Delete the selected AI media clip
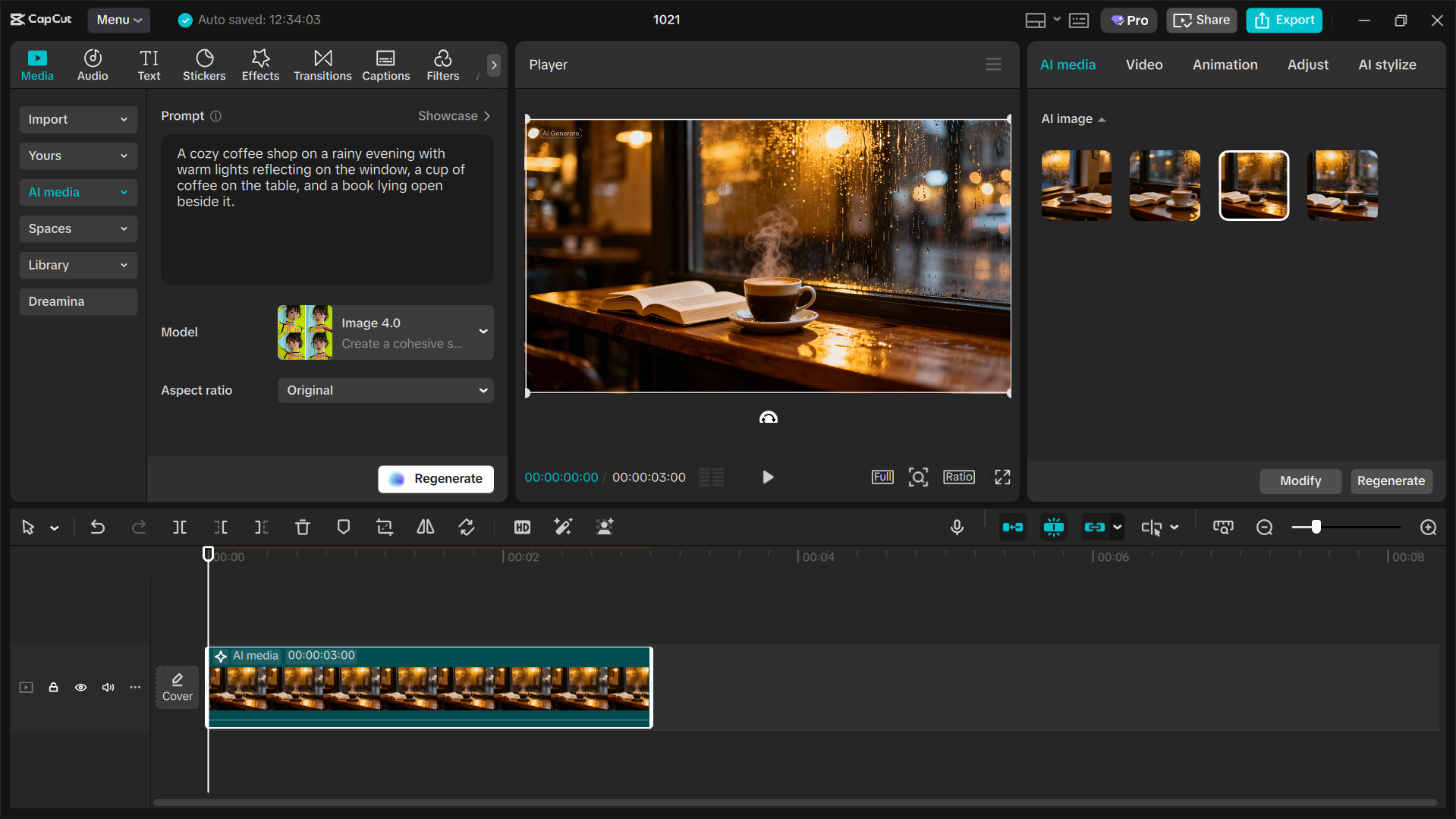The image size is (1456, 819). point(303,527)
